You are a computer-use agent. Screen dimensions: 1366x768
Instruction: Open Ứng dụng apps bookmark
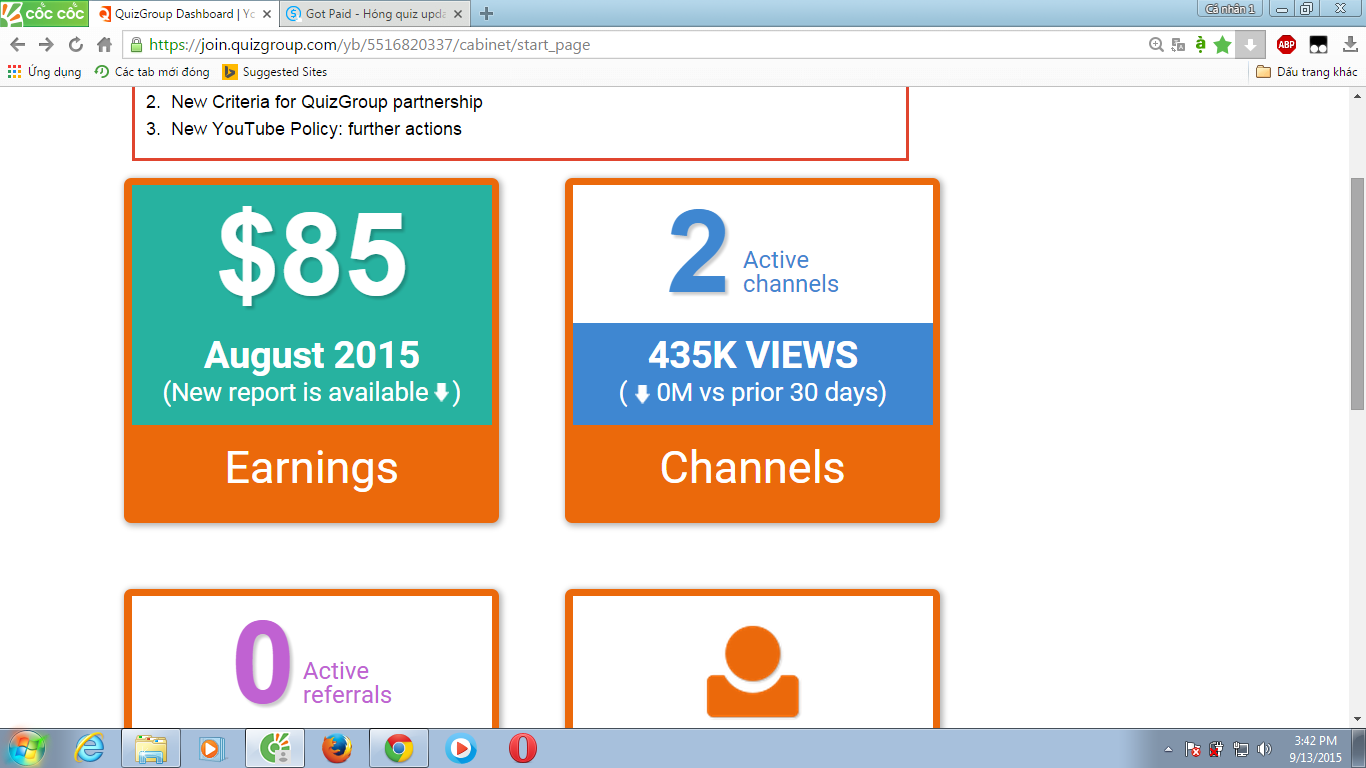(x=44, y=72)
